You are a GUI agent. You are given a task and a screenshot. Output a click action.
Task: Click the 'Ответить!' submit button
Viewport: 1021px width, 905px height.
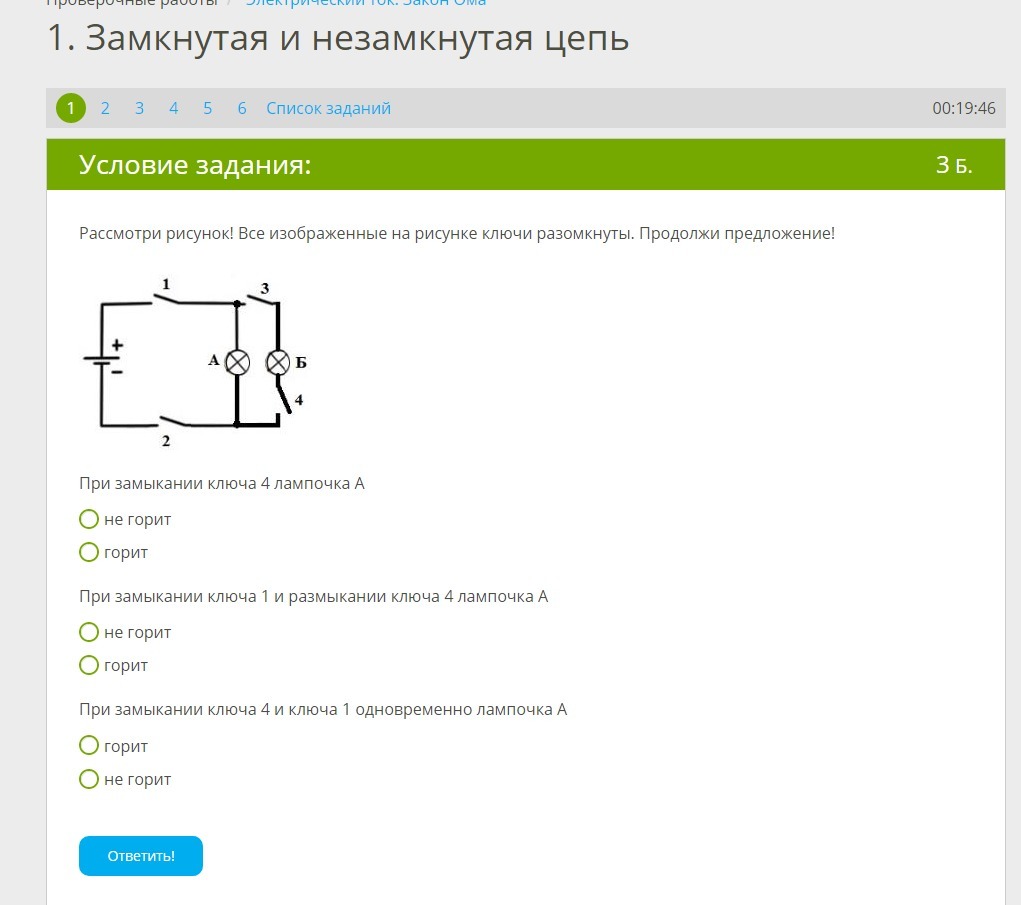(141, 856)
